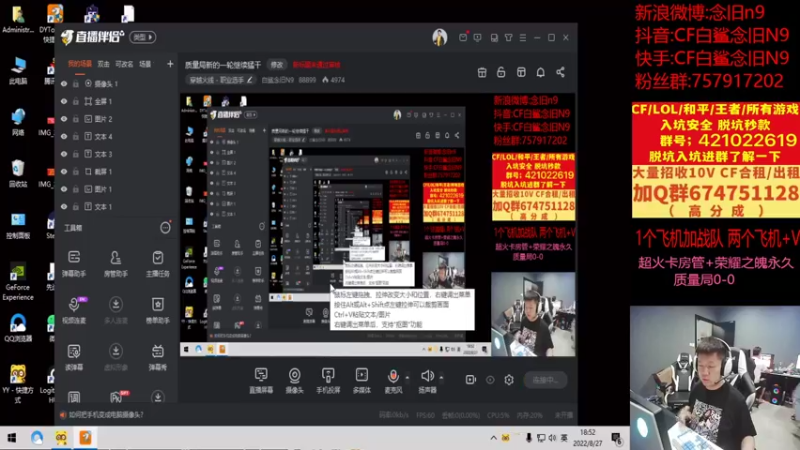Select the 文本 1 source row
800x450 pixels.
pos(116,207)
